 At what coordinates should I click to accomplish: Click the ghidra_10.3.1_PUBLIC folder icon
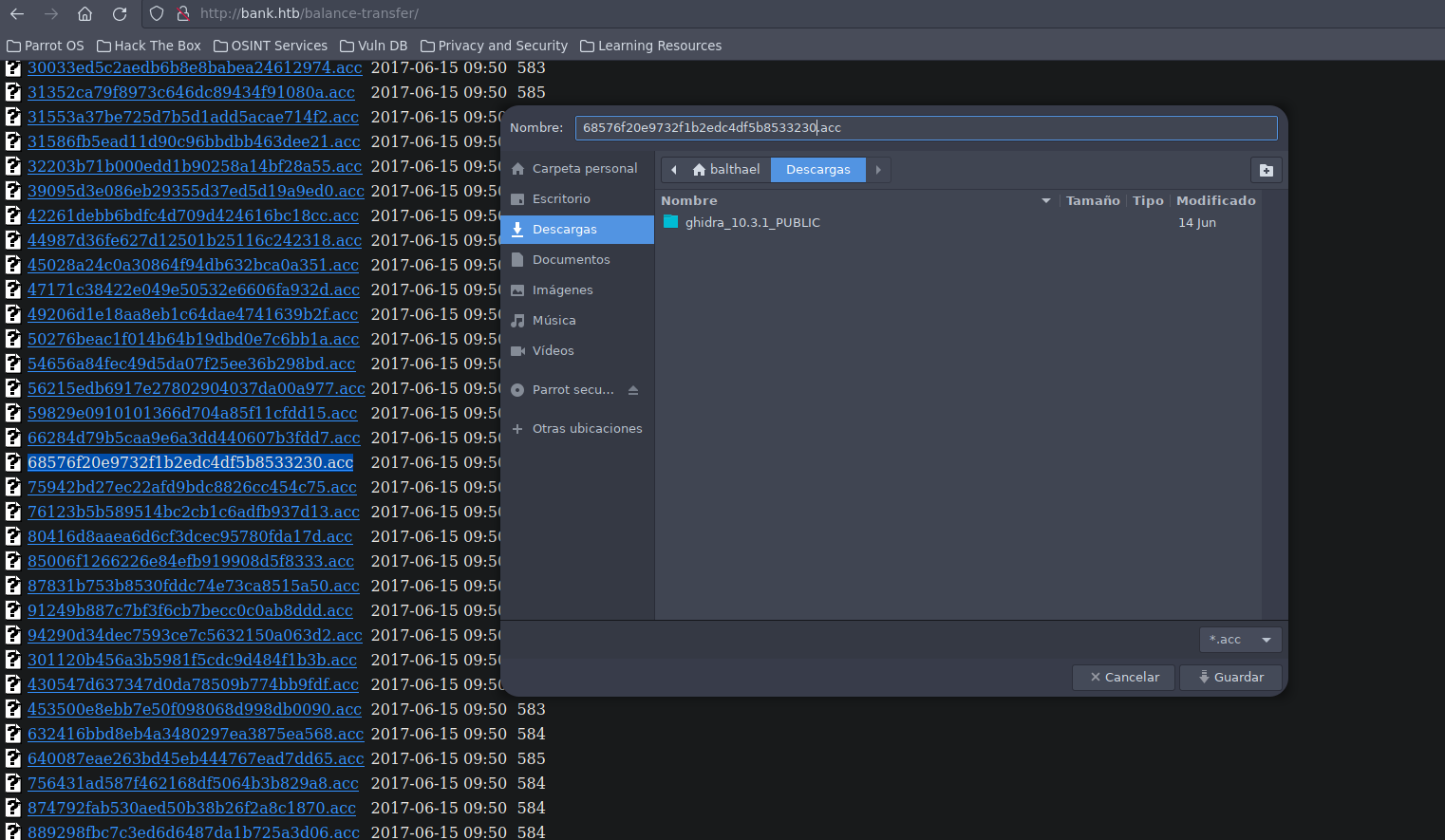click(x=671, y=222)
